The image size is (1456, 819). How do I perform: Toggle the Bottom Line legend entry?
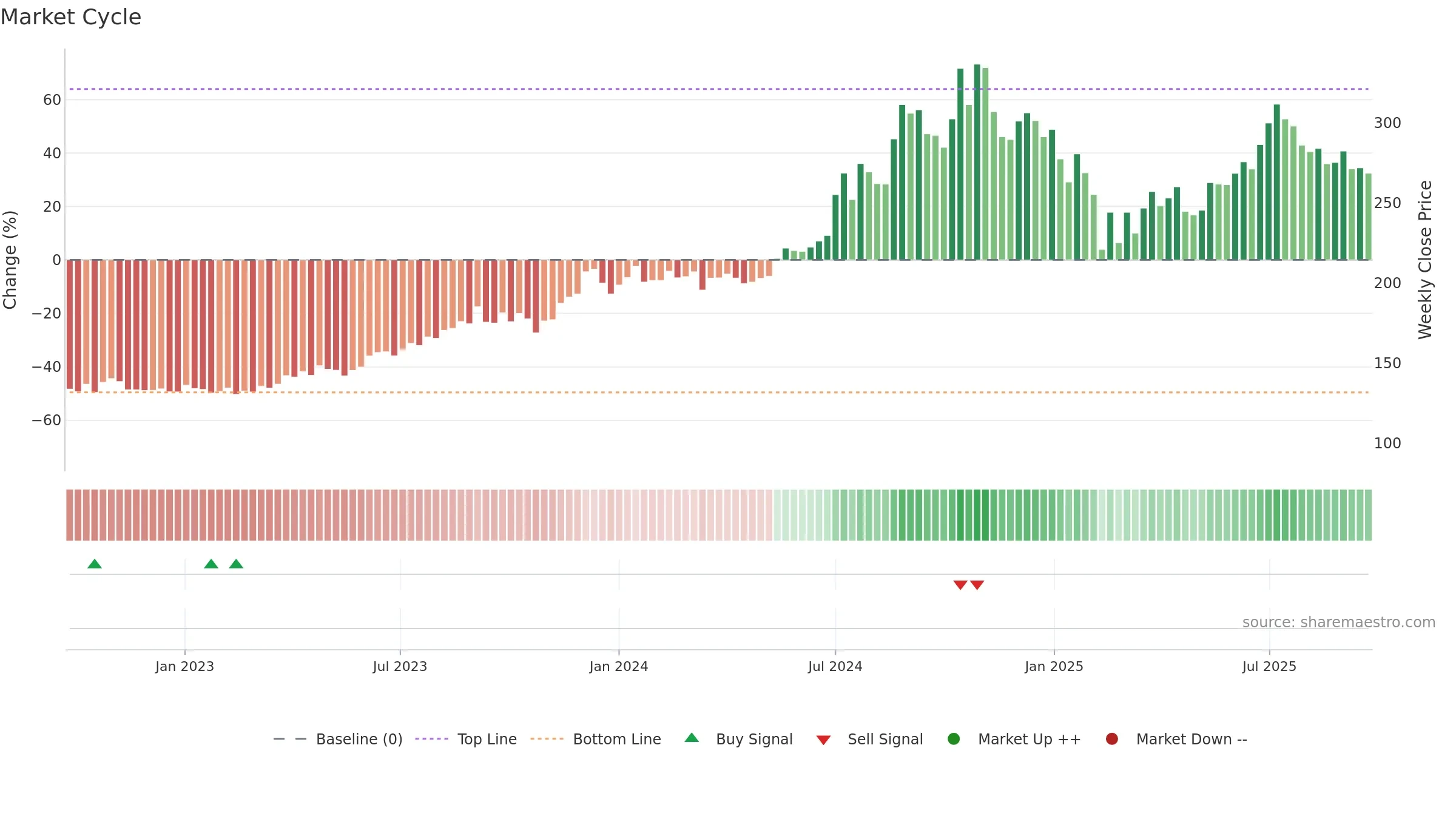pos(596,739)
